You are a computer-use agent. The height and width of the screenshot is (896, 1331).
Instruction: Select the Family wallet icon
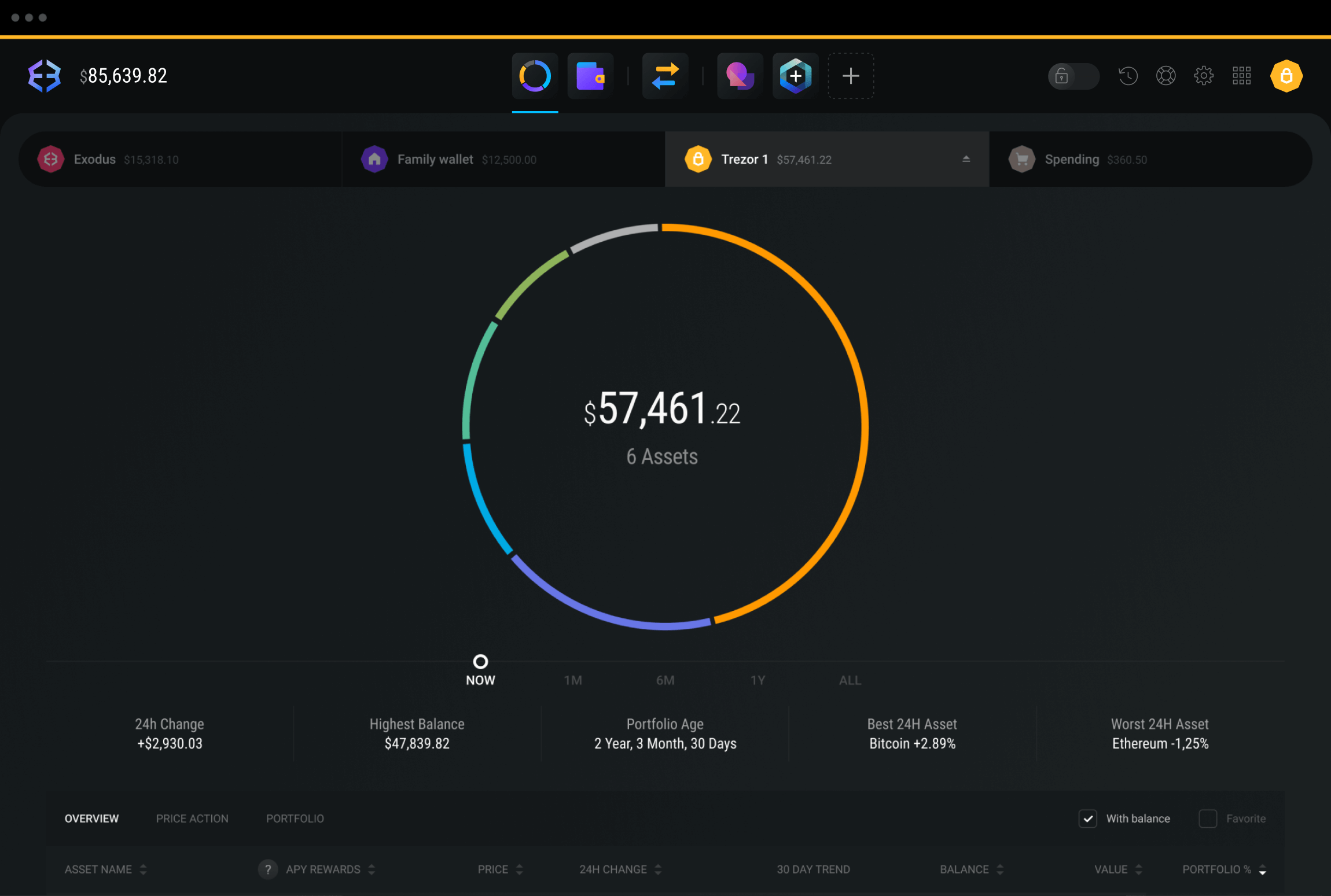pos(375,158)
